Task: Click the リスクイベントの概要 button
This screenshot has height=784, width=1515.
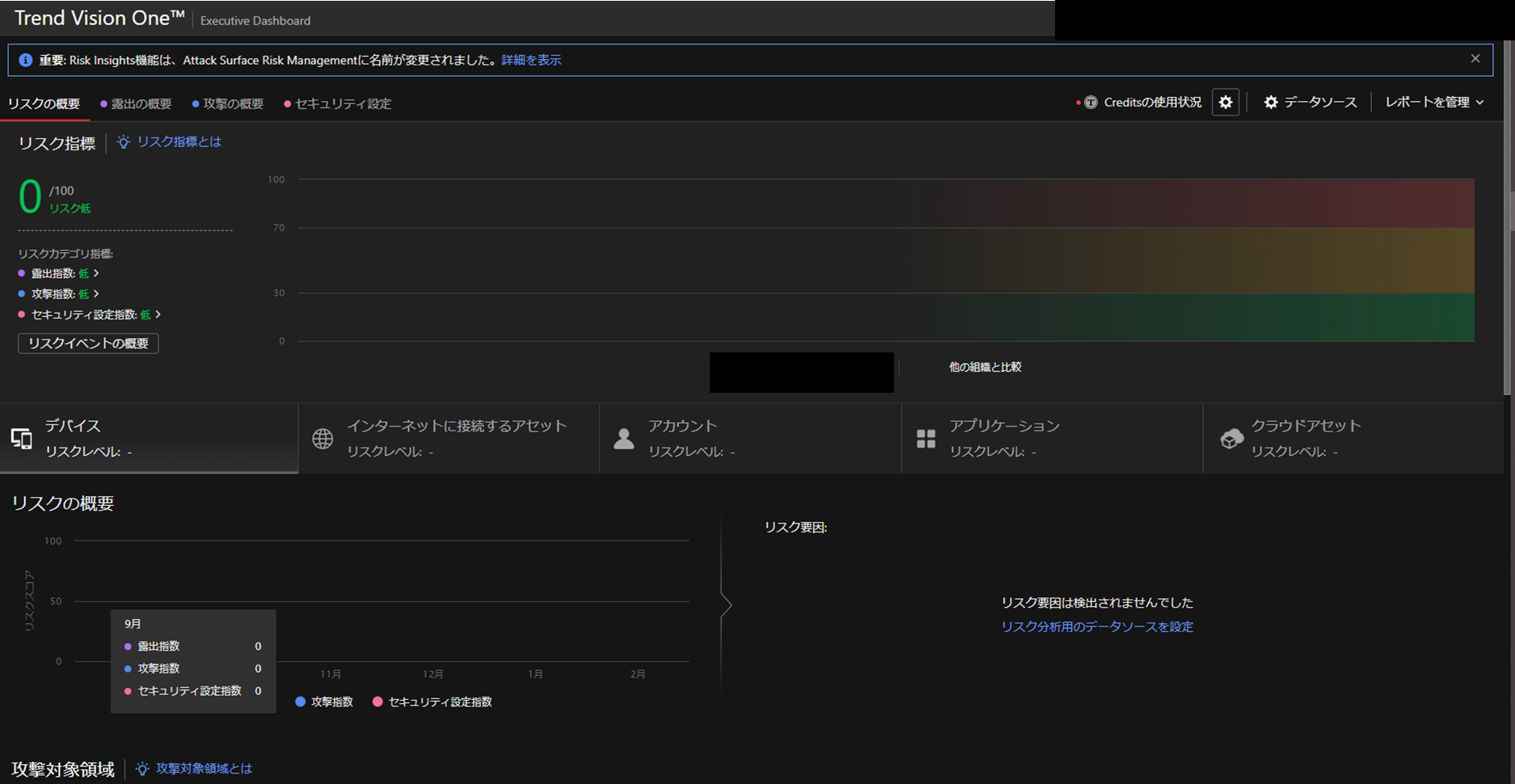Action: [x=88, y=344]
